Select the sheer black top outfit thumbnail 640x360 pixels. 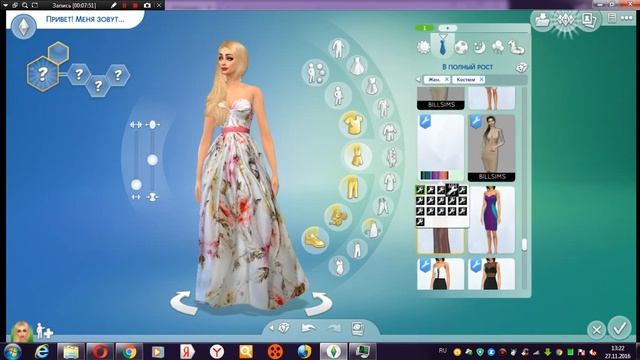tap(491, 274)
